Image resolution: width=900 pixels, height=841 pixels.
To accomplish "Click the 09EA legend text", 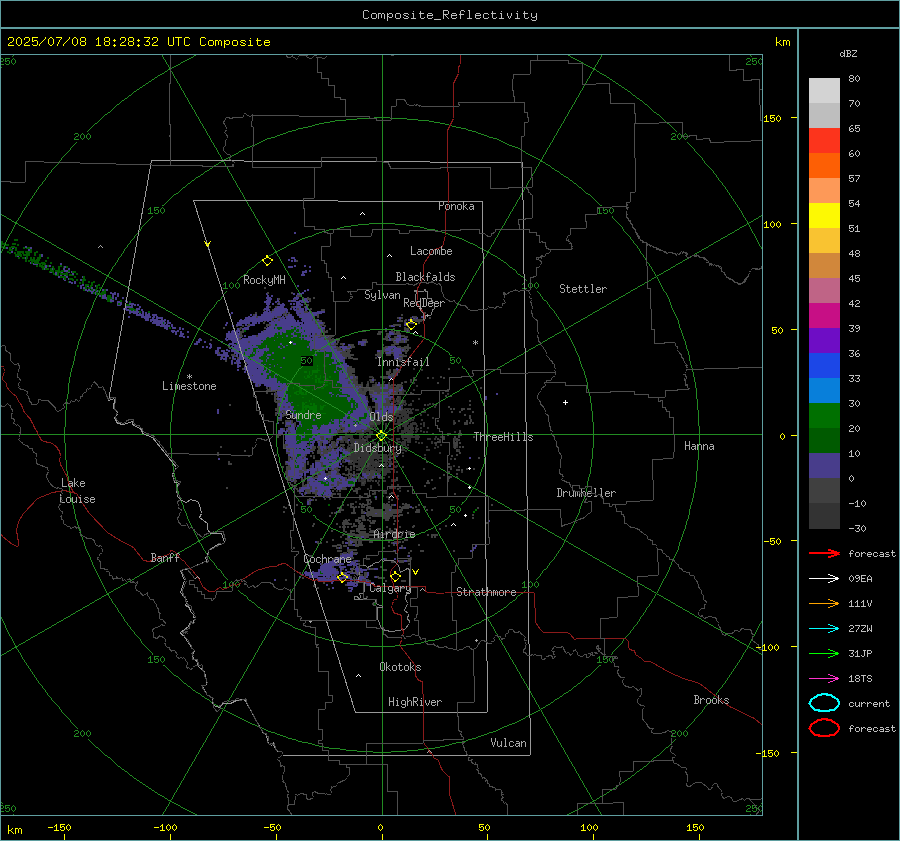I will pos(860,579).
